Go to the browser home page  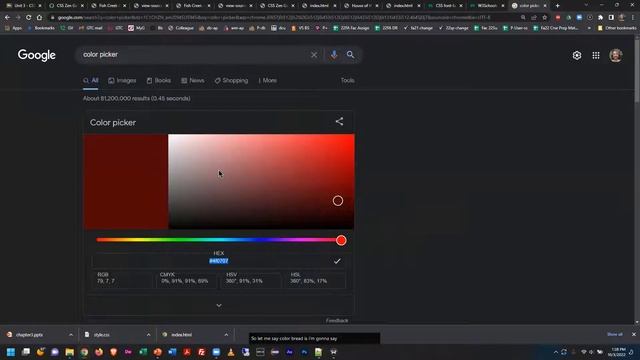pos(40,18)
